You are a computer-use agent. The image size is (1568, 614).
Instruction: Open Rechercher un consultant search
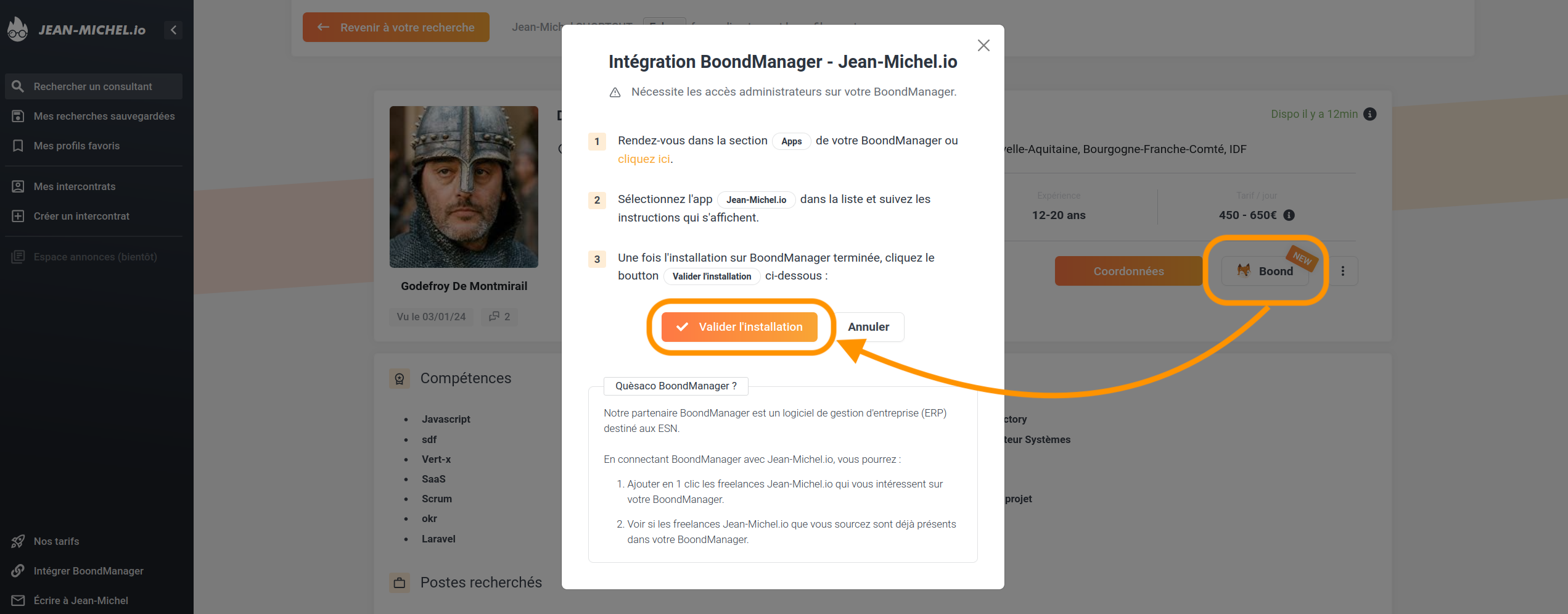click(93, 86)
